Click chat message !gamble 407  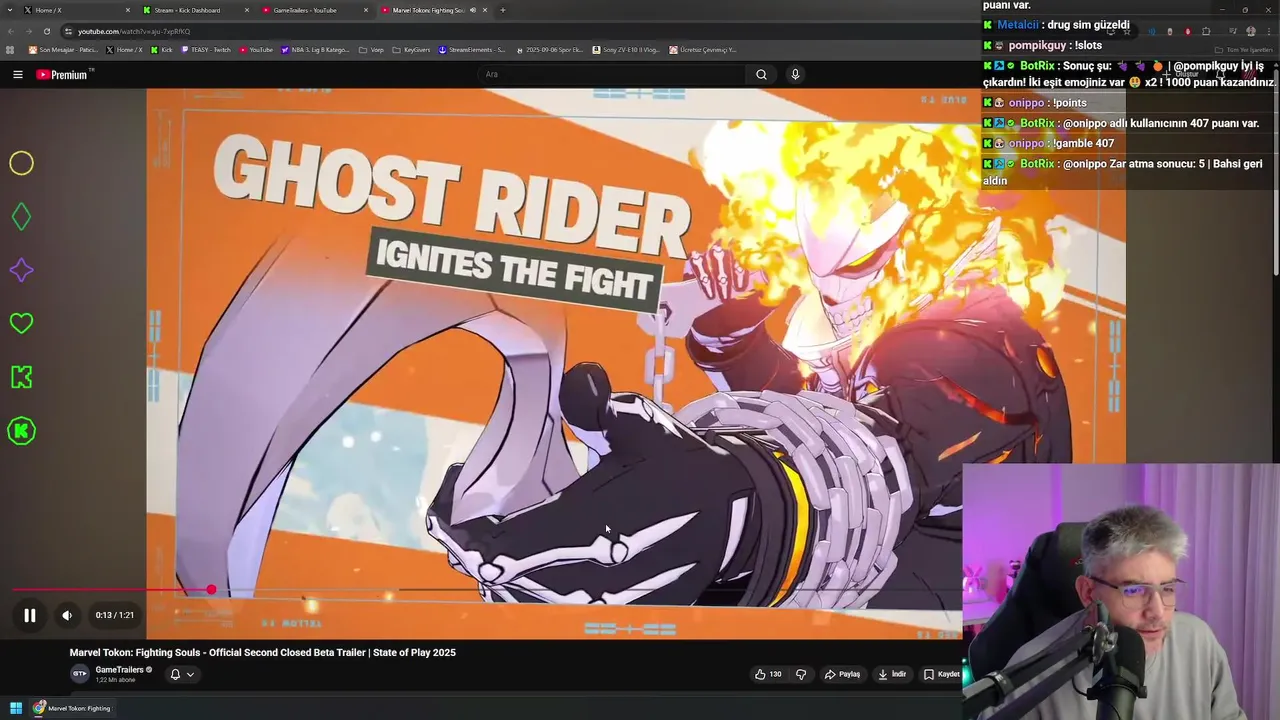tap(1083, 143)
